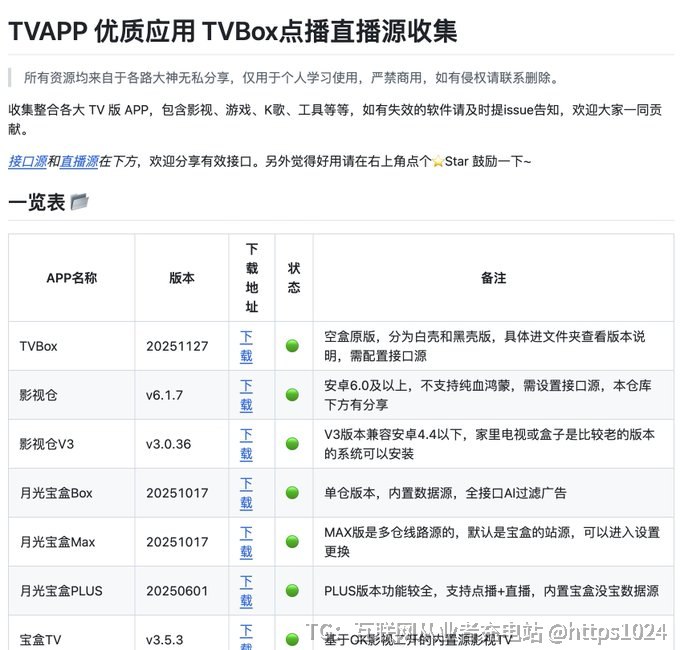Click the 下载 link for TVBox
The width and height of the screenshot is (680, 650).
246,346
